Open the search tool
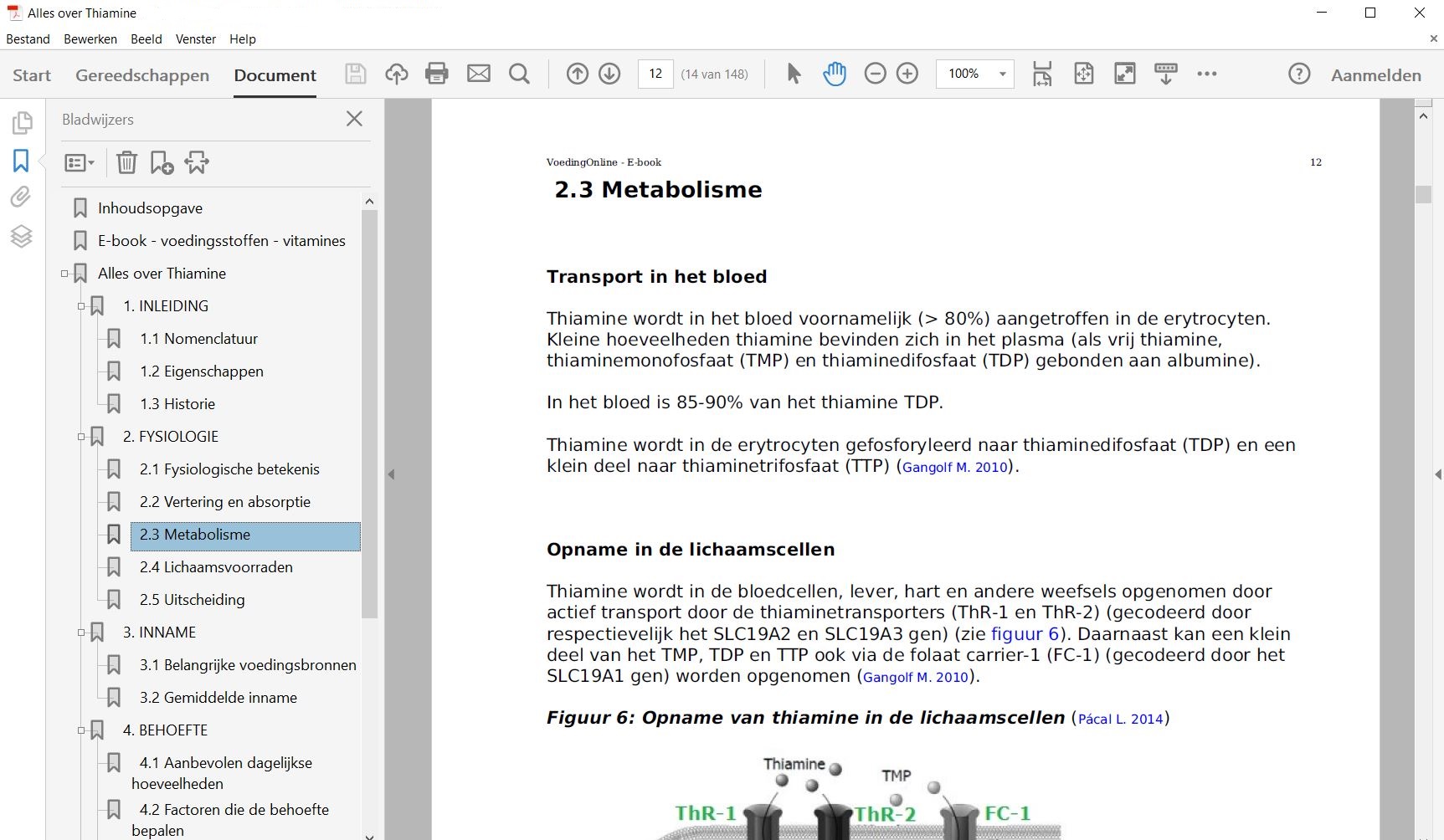The width and height of the screenshot is (1444, 840). click(x=519, y=74)
